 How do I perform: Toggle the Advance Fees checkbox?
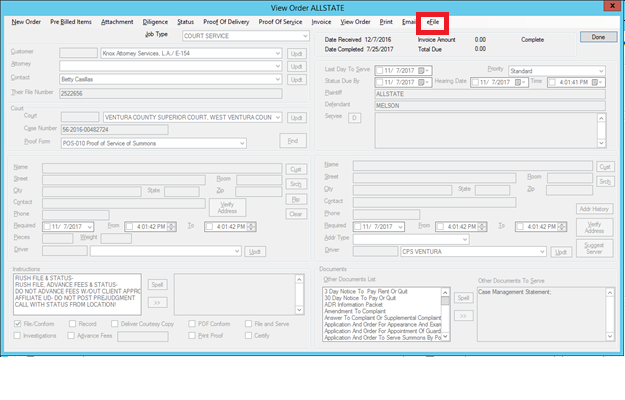[x=71, y=336]
